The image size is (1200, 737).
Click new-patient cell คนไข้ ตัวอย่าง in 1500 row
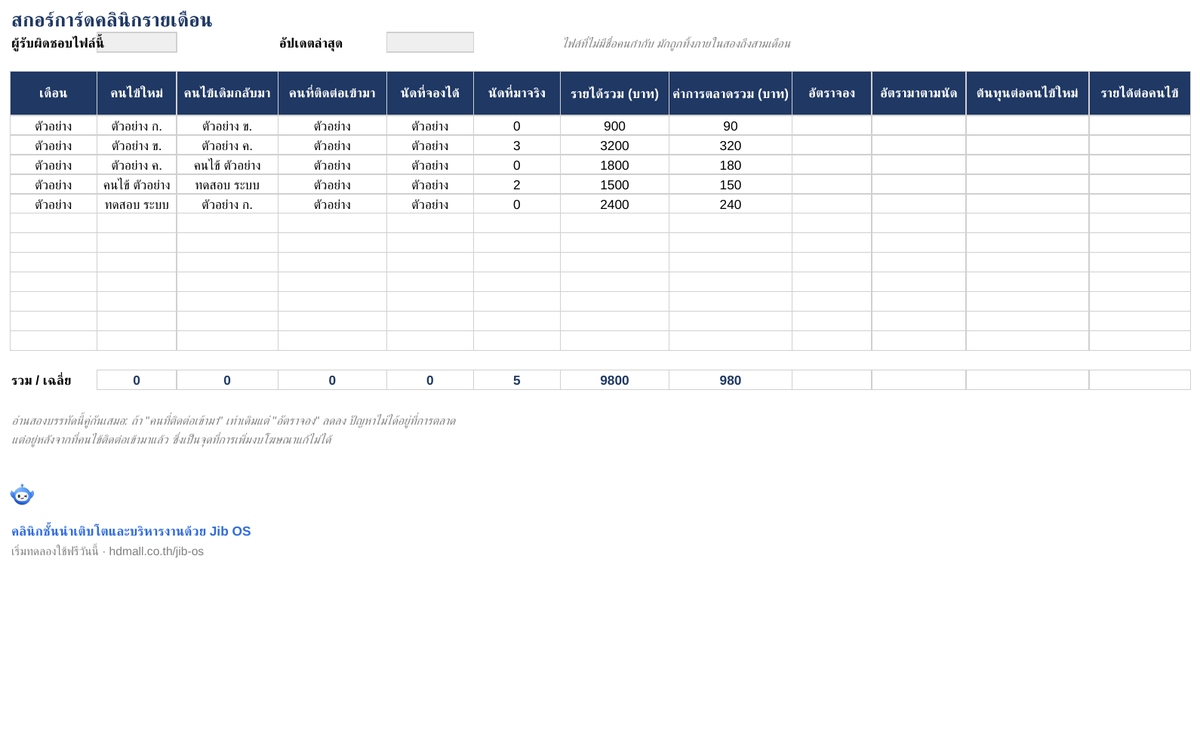137,184
